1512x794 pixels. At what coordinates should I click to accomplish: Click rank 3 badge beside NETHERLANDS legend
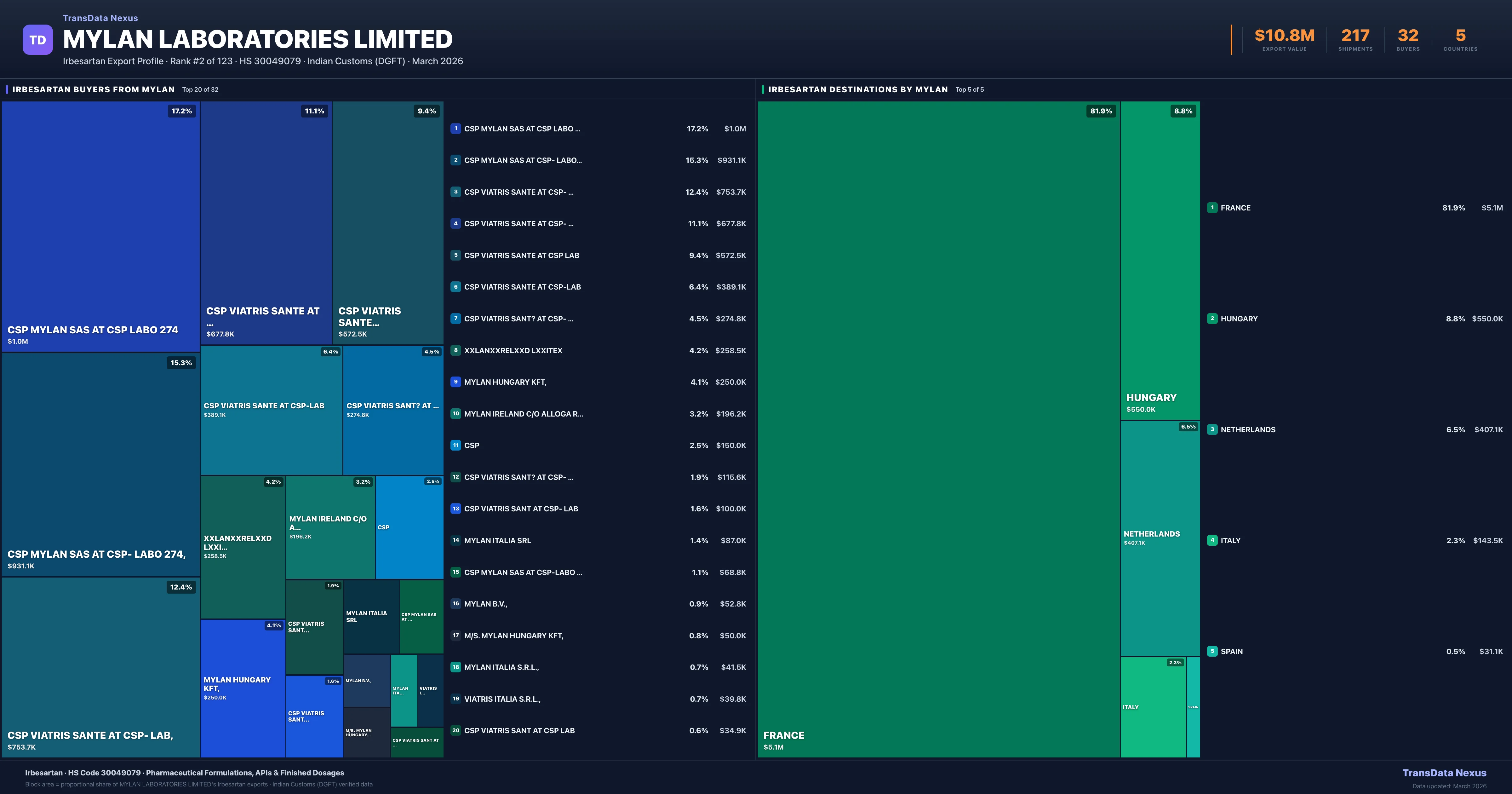click(x=1212, y=429)
